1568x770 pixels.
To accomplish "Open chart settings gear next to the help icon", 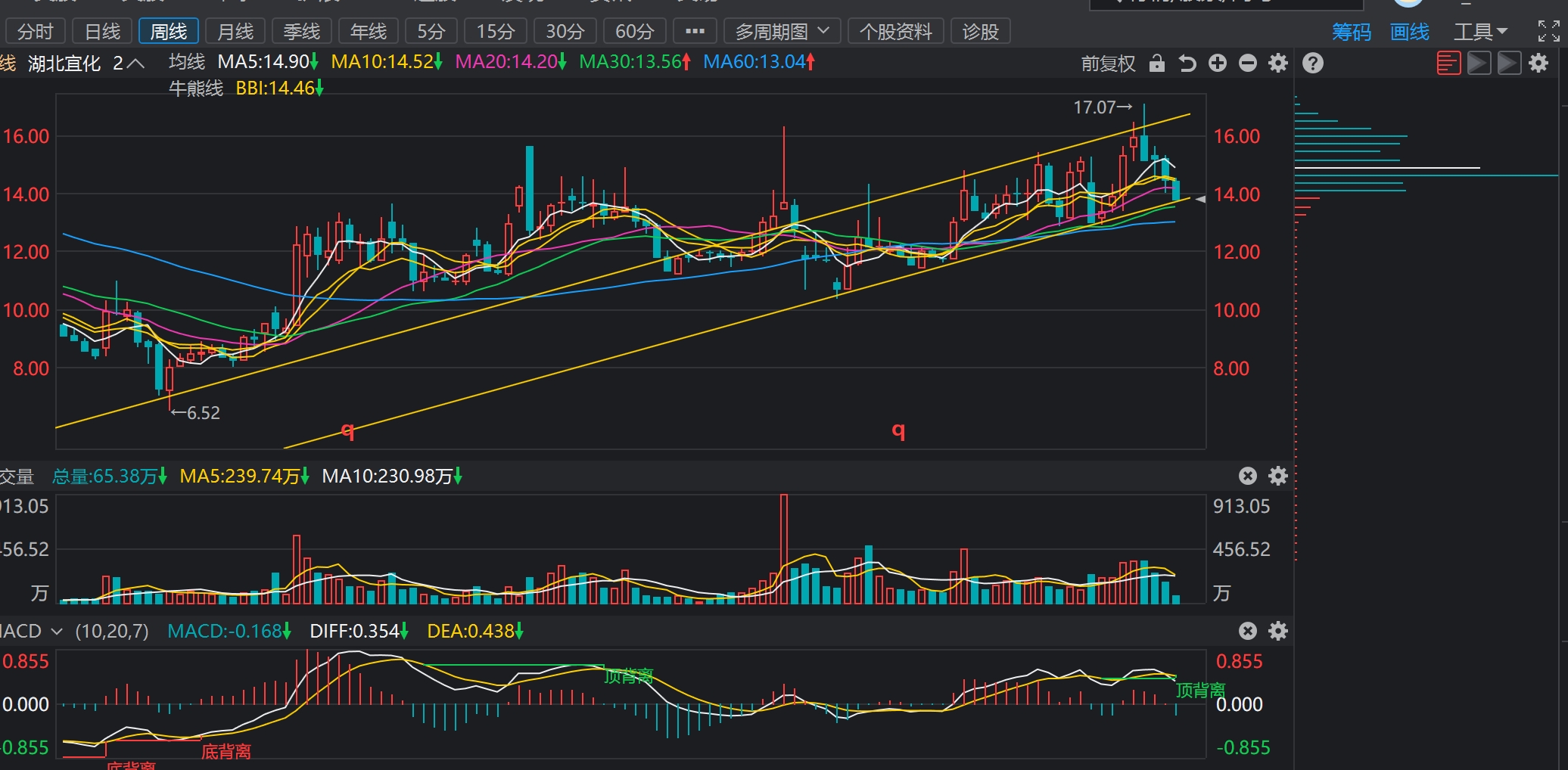I will 1278,63.
